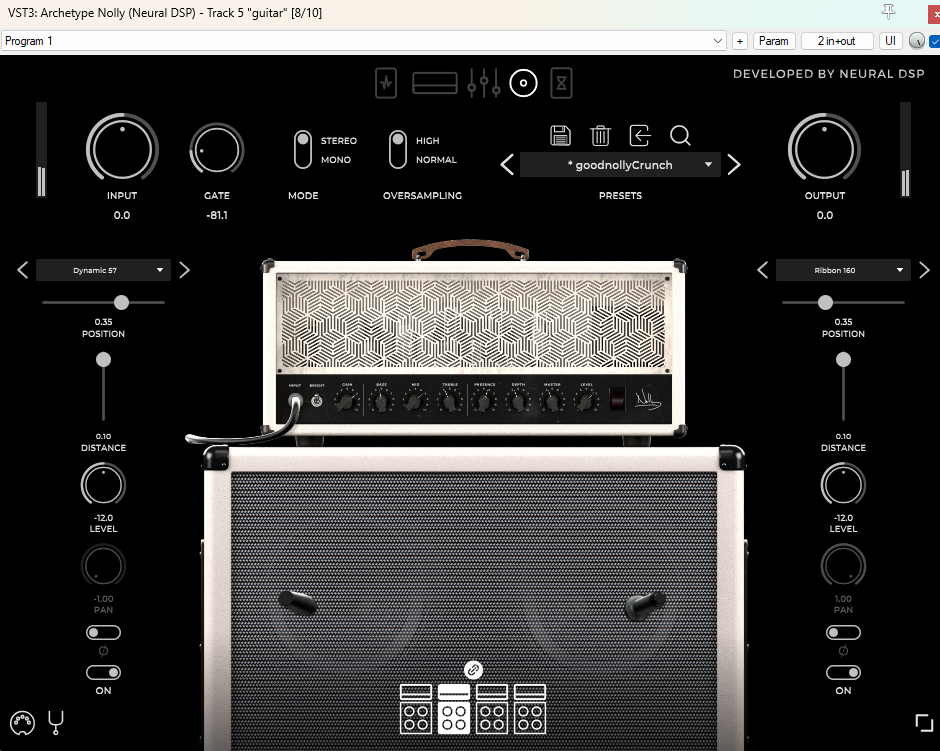Click the Input knob
The height and width of the screenshot is (751, 940).
122,148
